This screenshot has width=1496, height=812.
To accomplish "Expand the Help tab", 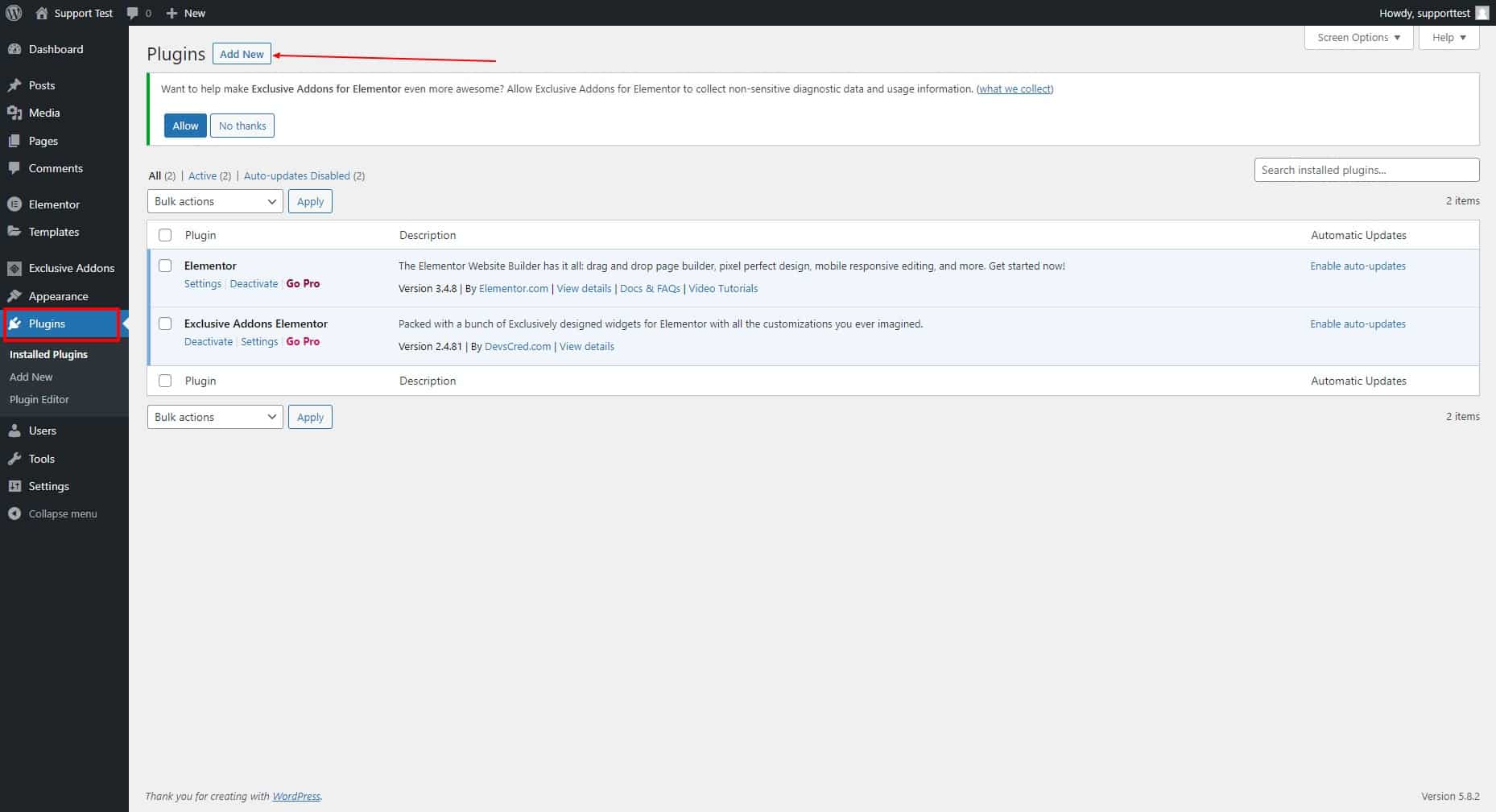I will 1449,38.
